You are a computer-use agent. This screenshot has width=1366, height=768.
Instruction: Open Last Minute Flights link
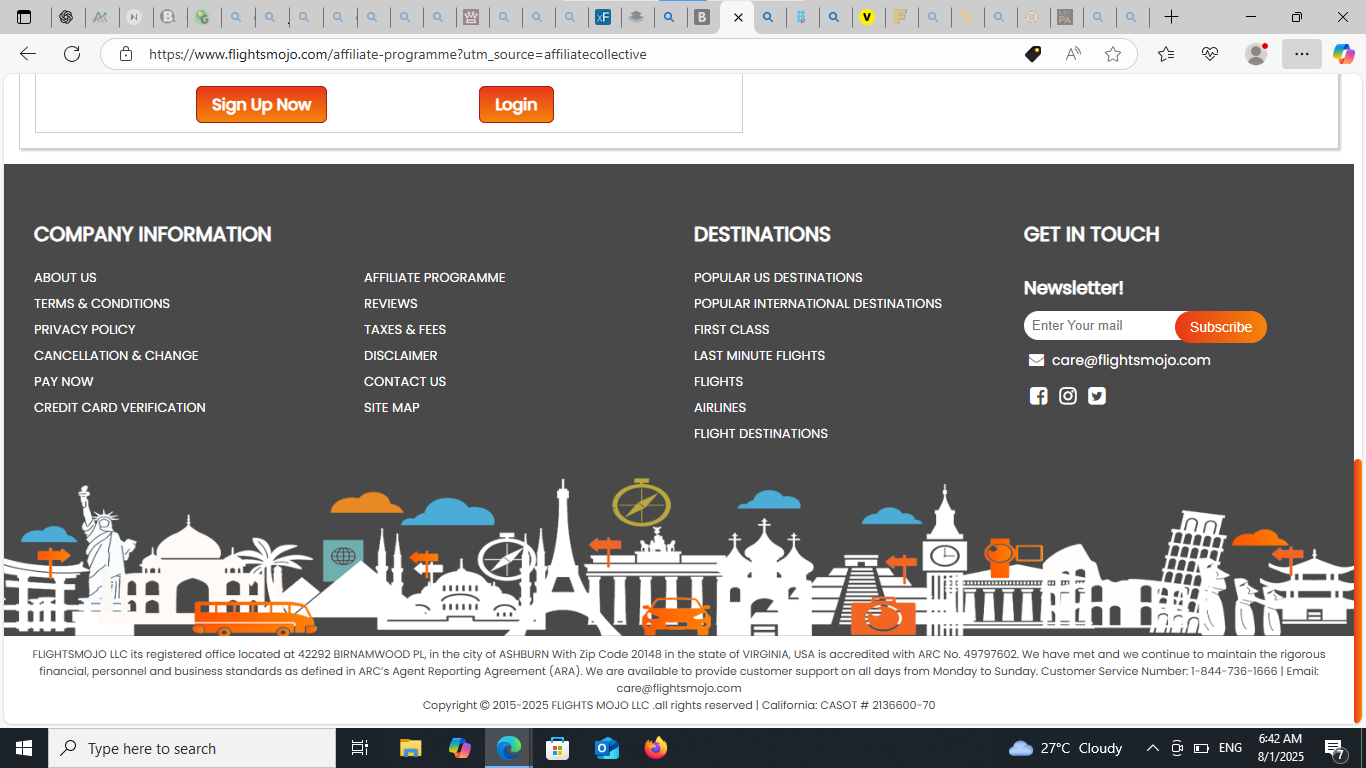click(x=760, y=355)
